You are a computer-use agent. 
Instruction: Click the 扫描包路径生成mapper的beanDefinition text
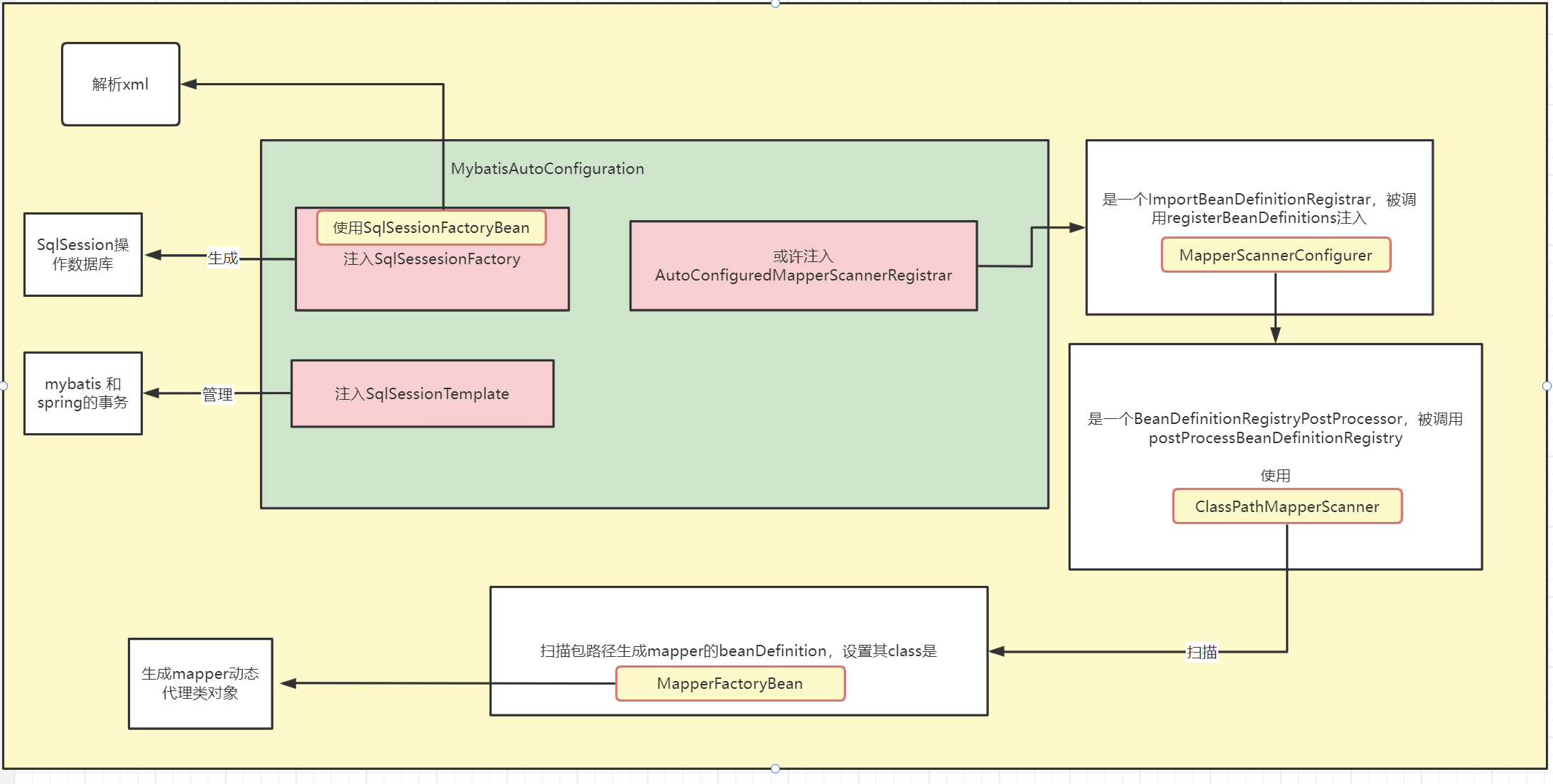[x=739, y=651]
